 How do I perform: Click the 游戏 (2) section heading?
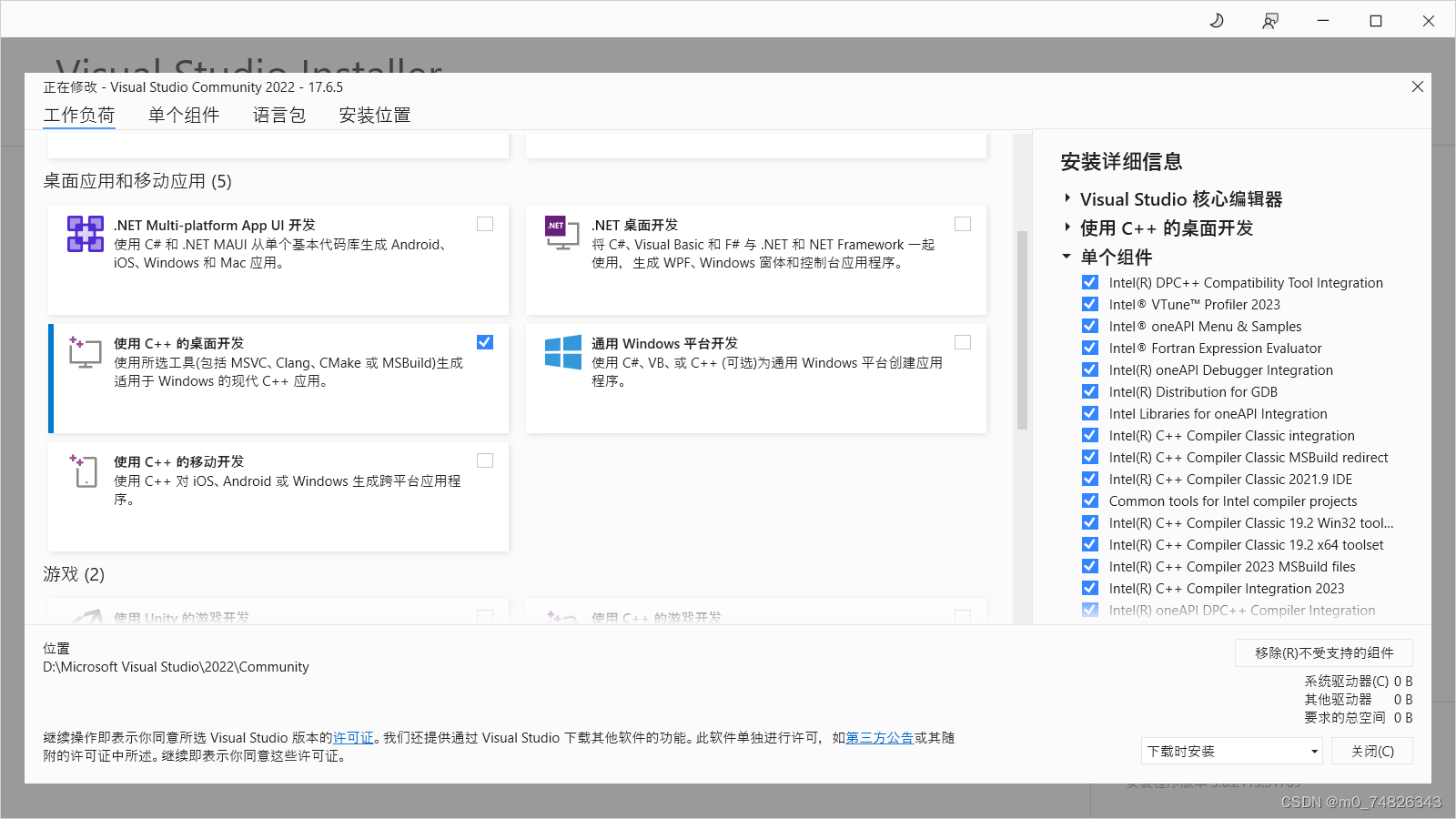[74, 574]
